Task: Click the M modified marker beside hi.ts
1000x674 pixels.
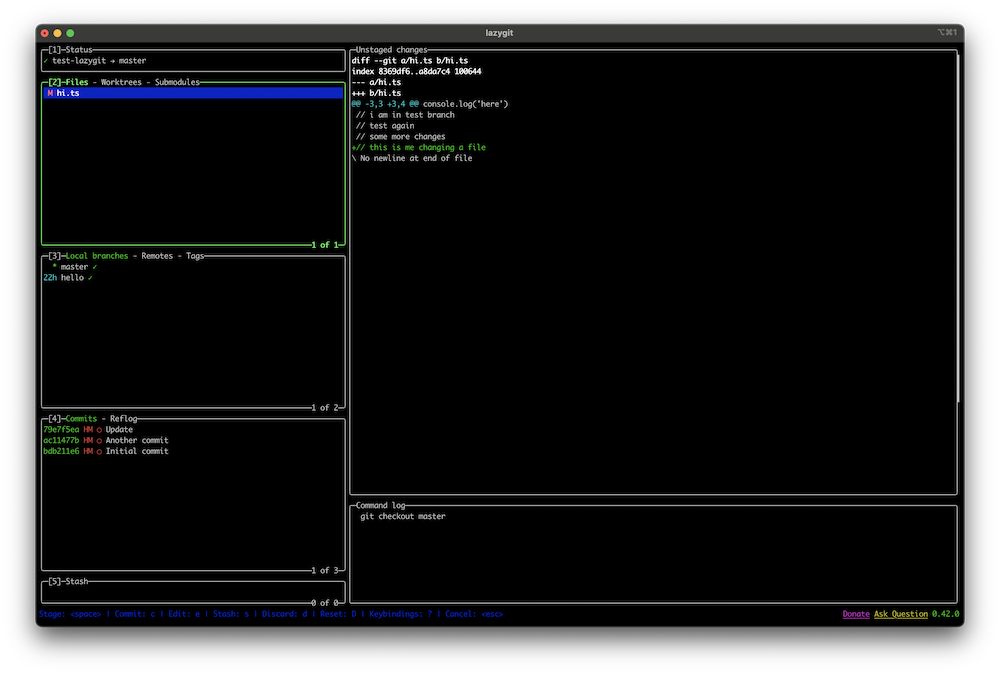Action: [x=49, y=93]
